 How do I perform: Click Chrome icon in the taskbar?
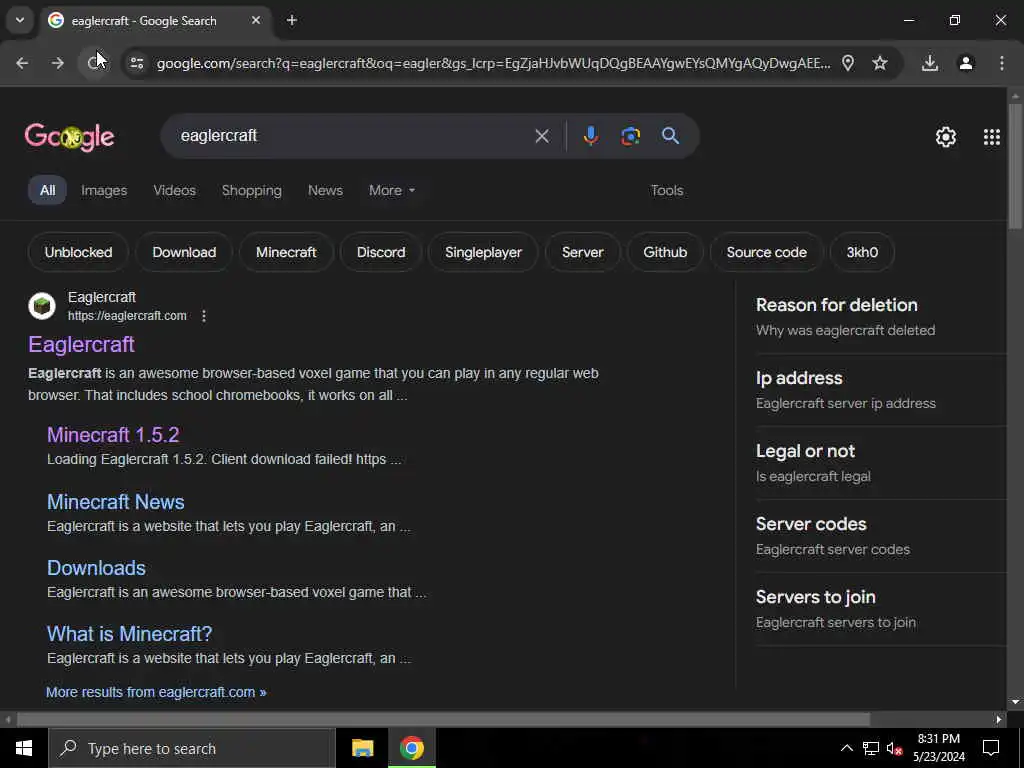[x=411, y=748]
